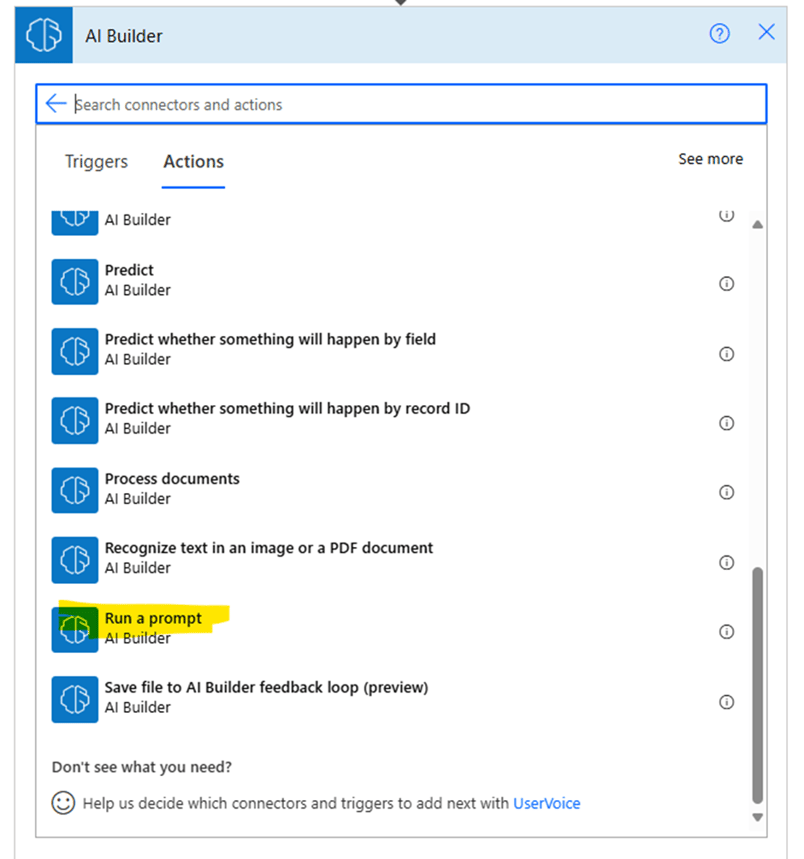Select the Actions tab

click(193, 162)
